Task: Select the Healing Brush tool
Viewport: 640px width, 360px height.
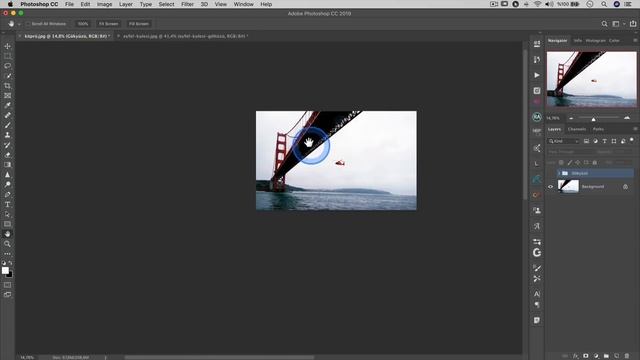Action: pos(7,115)
